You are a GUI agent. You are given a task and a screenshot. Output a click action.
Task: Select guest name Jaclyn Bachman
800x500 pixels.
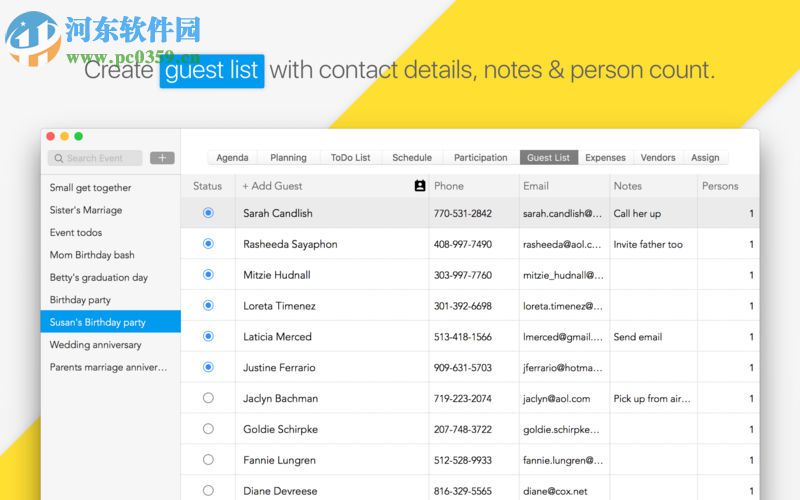(x=280, y=398)
